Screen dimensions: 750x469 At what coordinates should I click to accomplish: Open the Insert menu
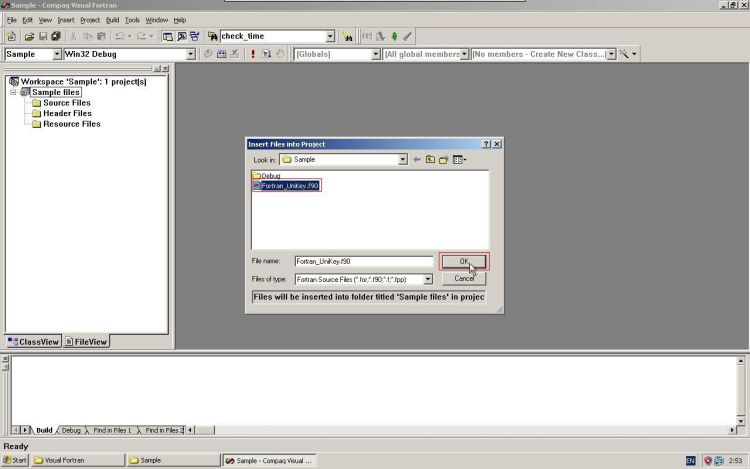pos(66,20)
